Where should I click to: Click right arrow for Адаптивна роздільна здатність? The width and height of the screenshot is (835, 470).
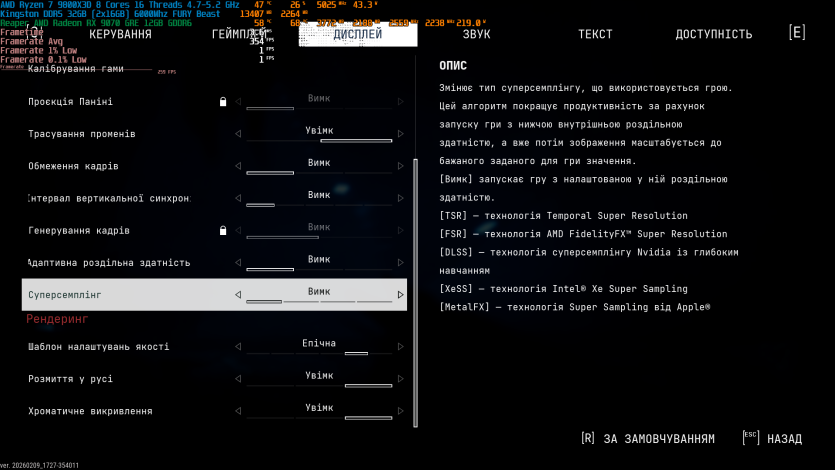400,262
